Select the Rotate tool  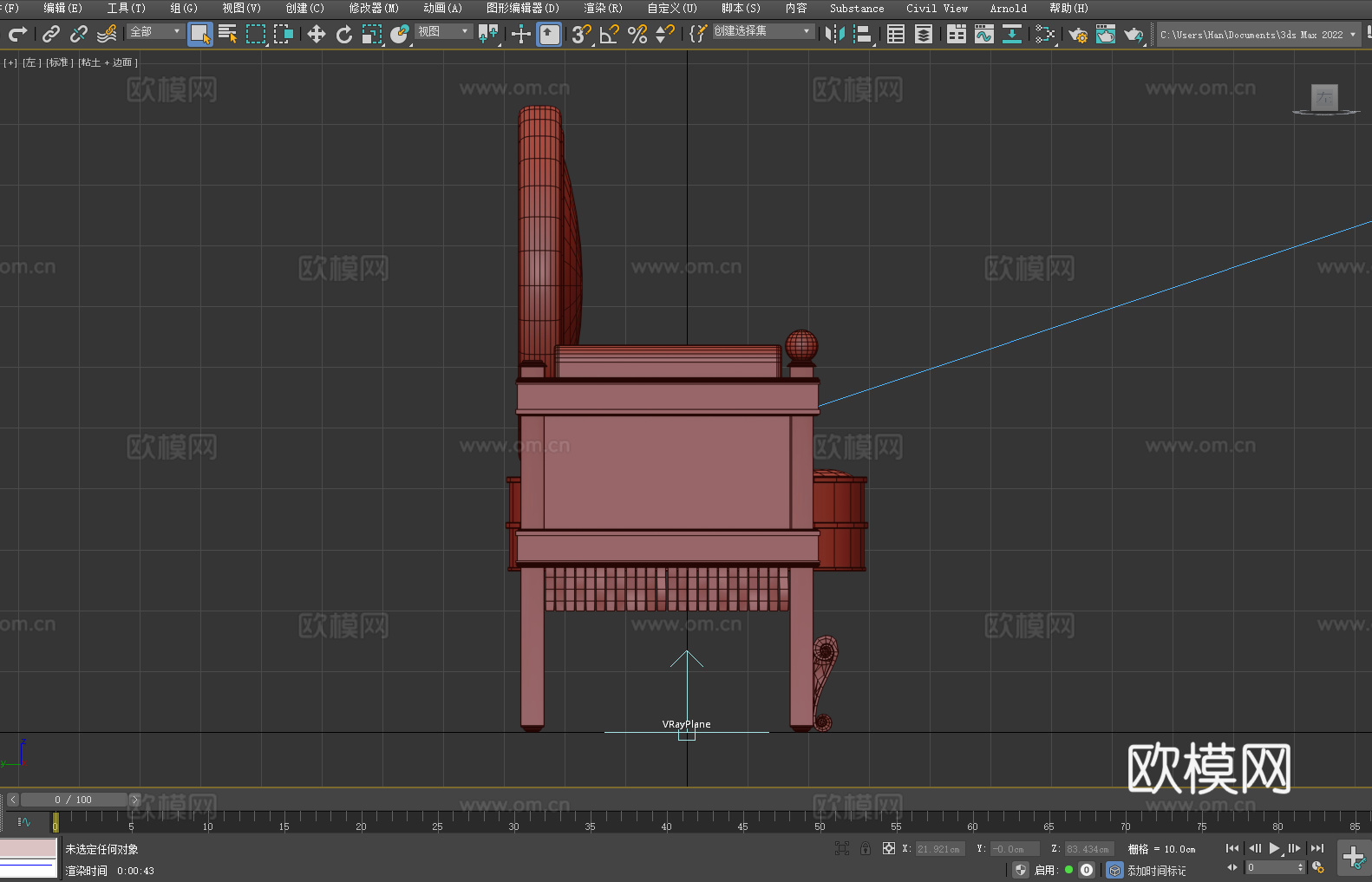(x=344, y=34)
